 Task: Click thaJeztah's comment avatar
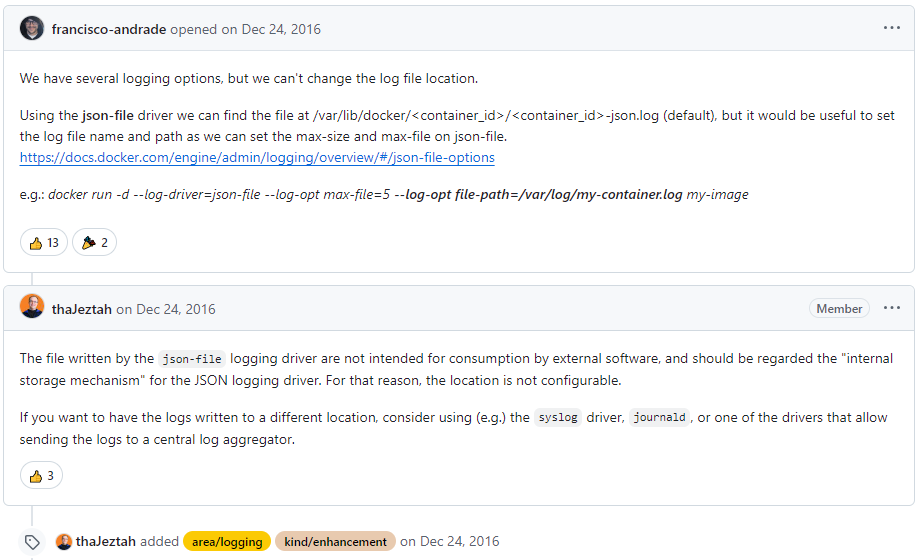click(32, 306)
